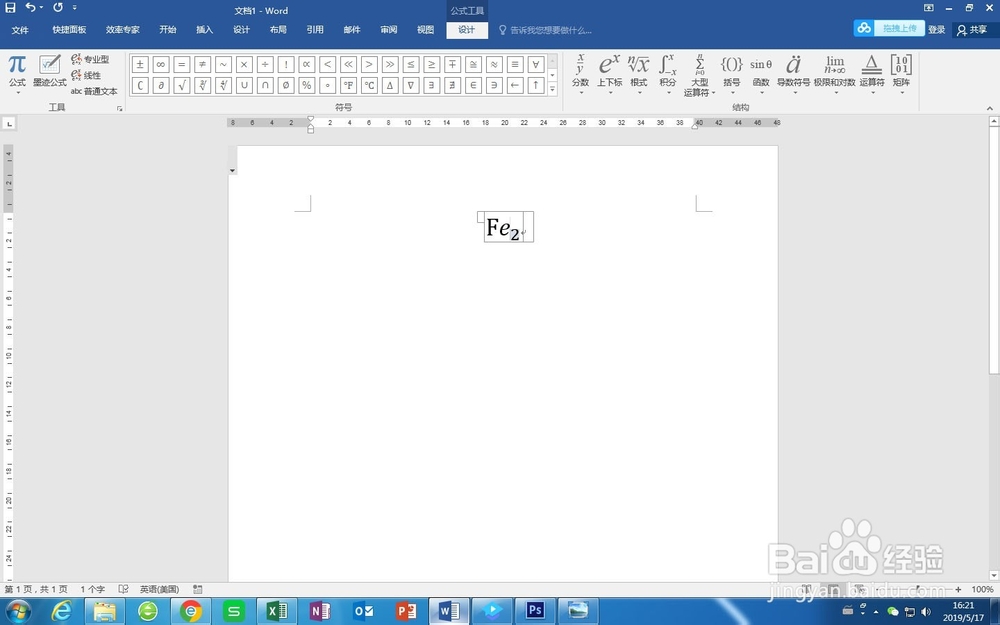Insert the degrees Celsius °C symbol

pos(369,85)
